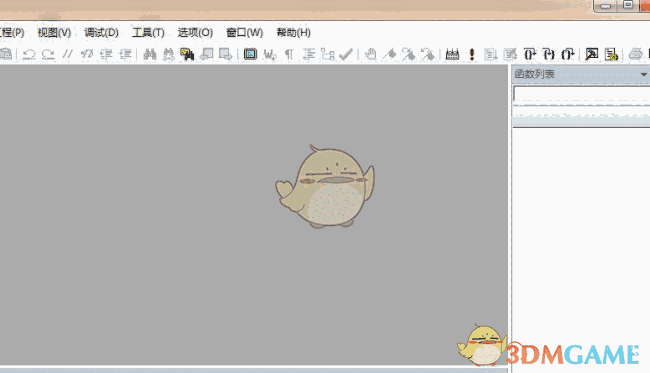
Task: Click the magnifier on black window icon
Action: pyautogui.click(x=592, y=54)
